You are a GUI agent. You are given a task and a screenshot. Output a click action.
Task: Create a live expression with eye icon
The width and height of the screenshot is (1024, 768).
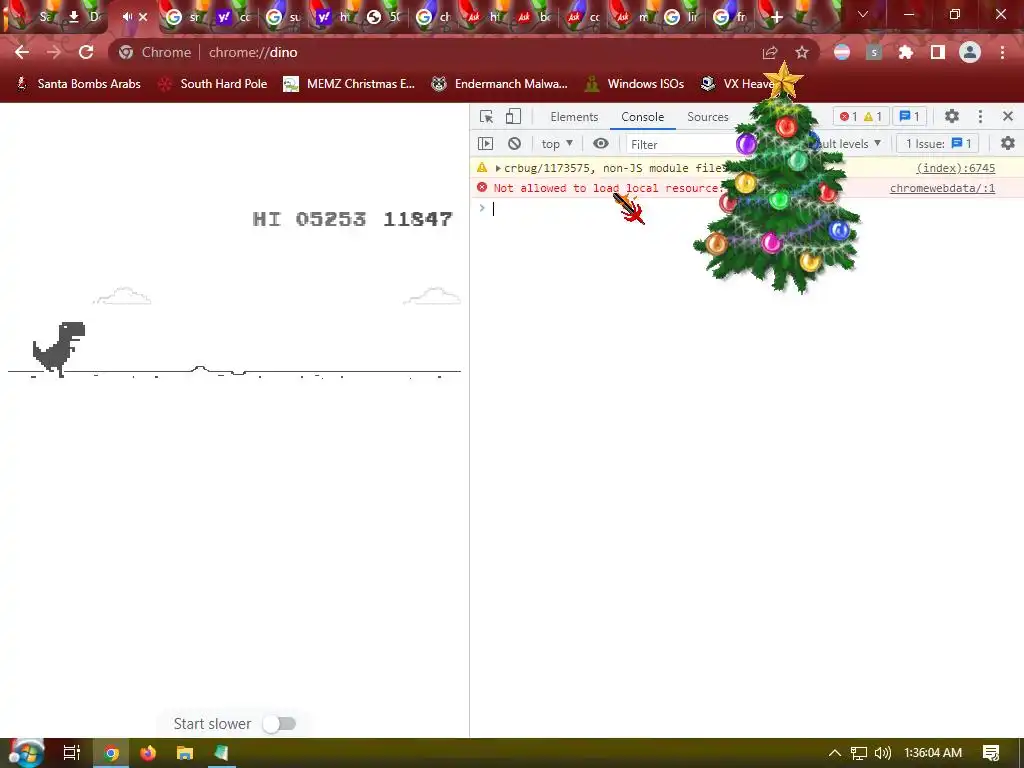601,144
